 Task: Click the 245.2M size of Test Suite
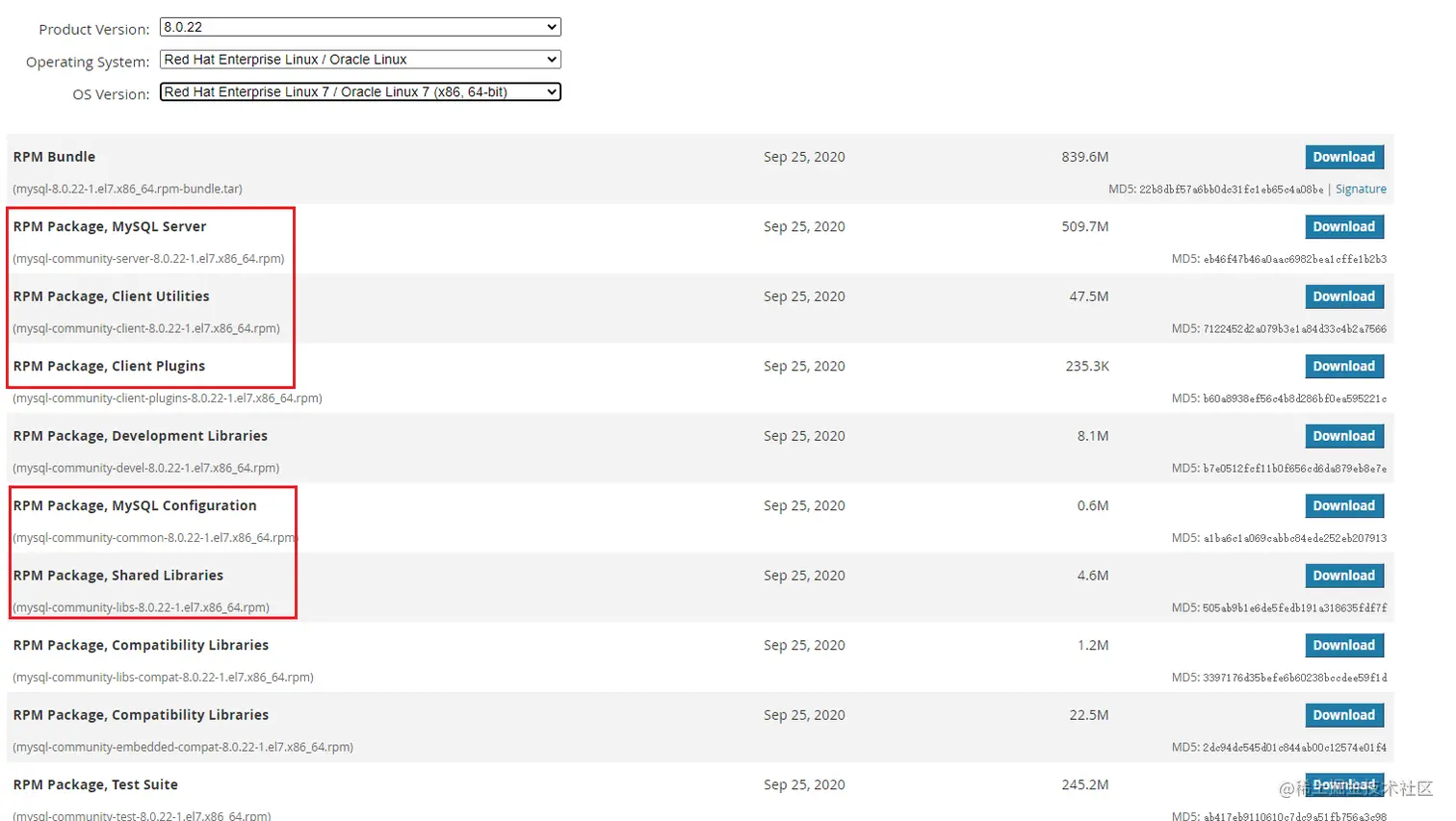click(1085, 785)
